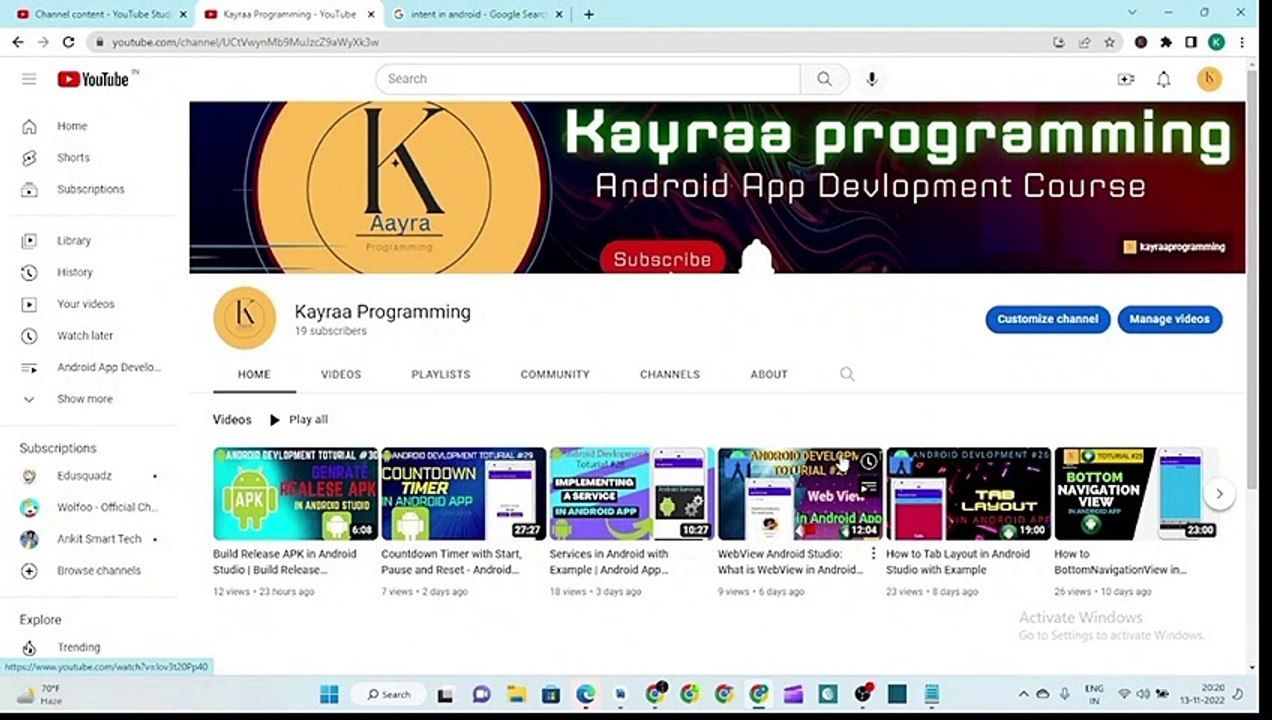1272x720 pixels.
Task: Open WebView Android Studio video title
Action: (790, 562)
